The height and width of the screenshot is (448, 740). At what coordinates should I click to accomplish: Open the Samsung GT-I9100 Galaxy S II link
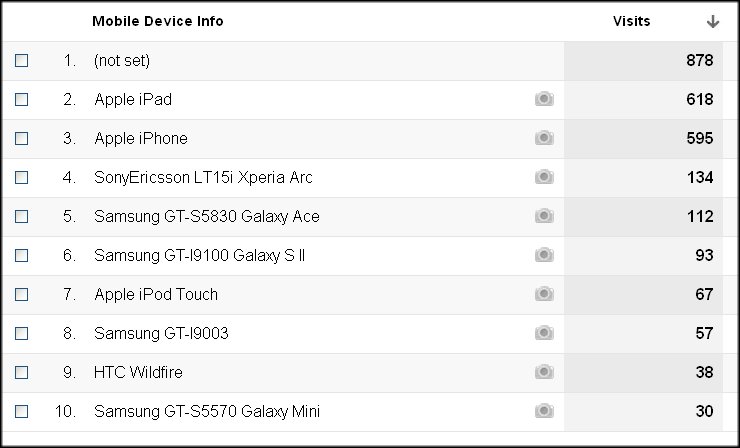coord(200,255)
